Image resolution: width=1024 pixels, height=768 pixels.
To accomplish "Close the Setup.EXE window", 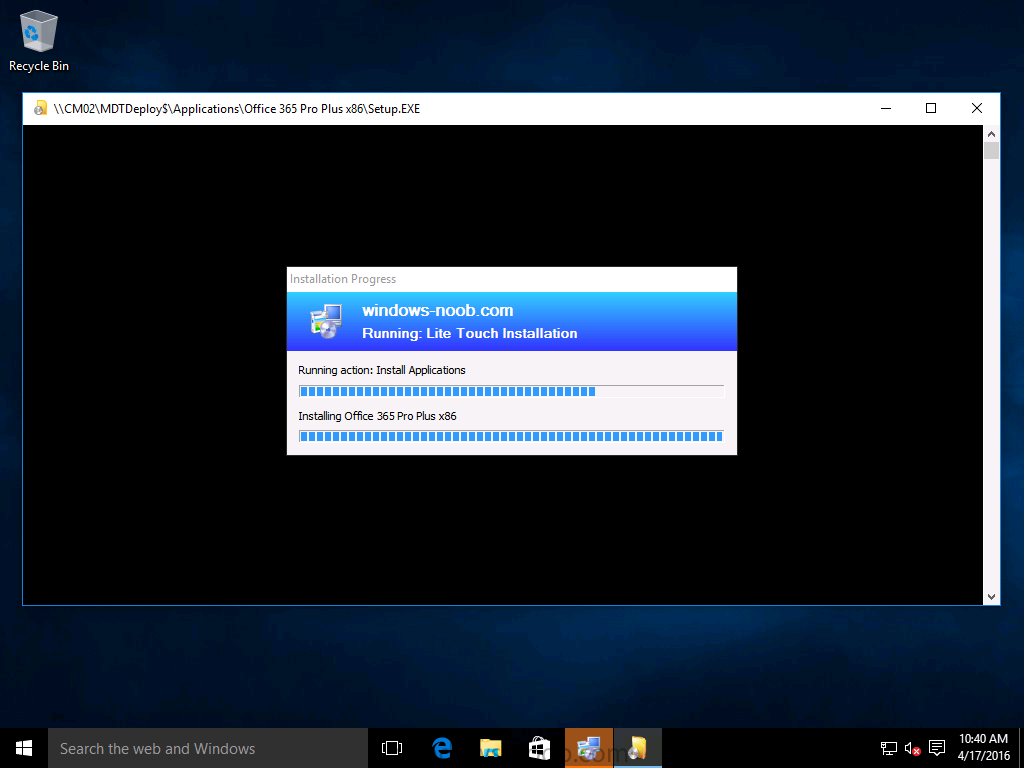I will 977,108.
